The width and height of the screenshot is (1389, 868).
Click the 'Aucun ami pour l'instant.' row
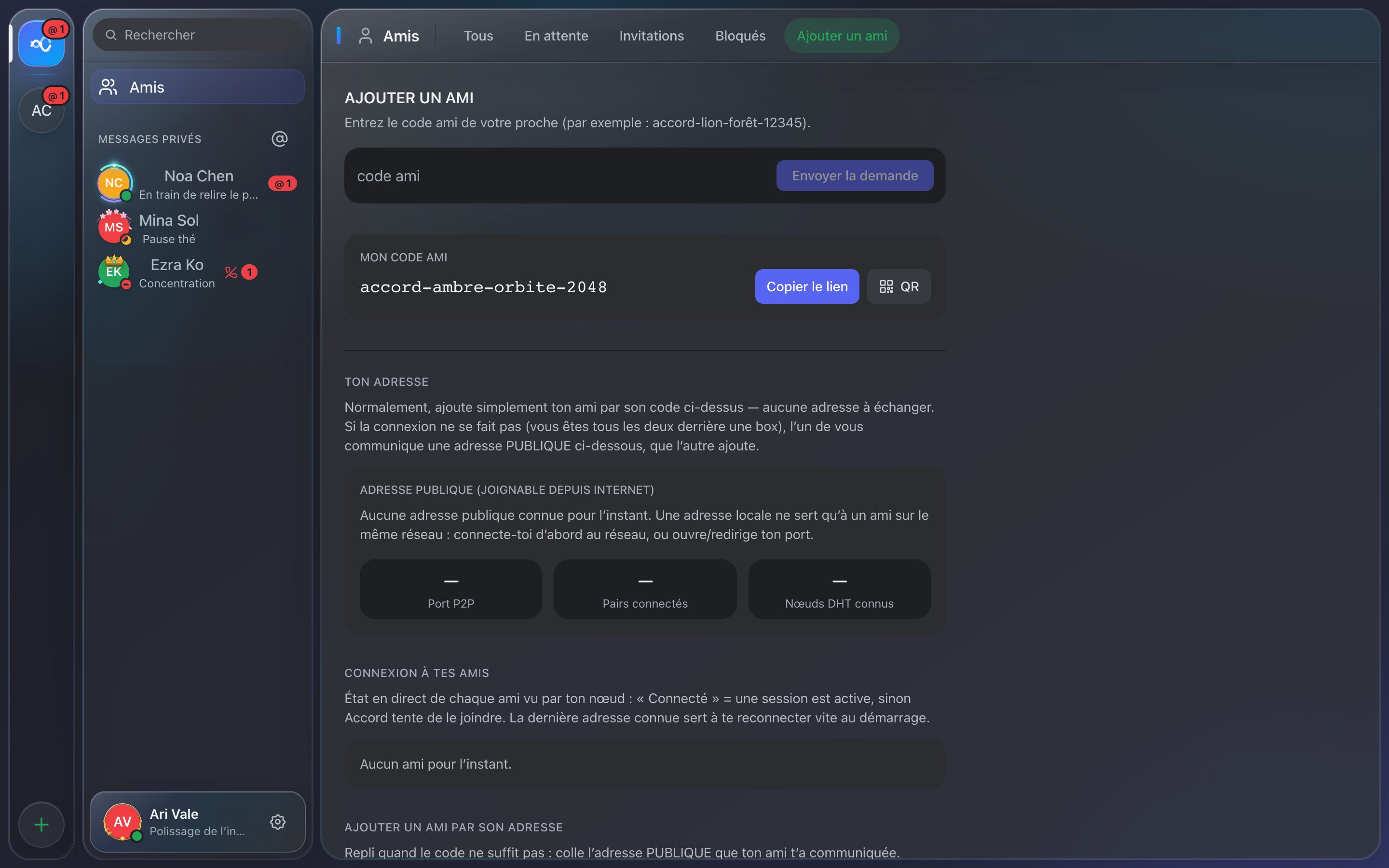(x=644, y=763)
